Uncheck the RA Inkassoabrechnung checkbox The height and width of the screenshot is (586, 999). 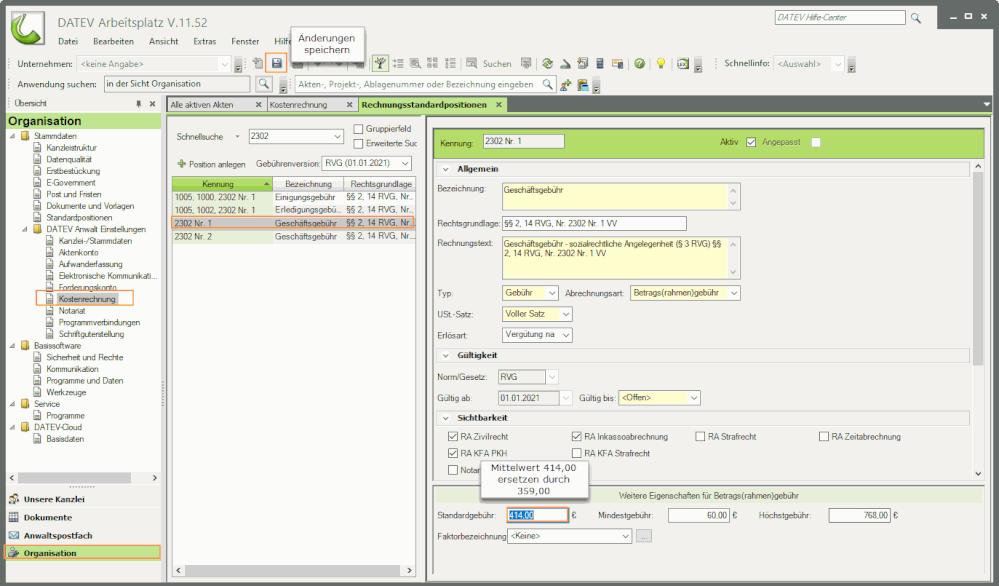tap(577, 436)
